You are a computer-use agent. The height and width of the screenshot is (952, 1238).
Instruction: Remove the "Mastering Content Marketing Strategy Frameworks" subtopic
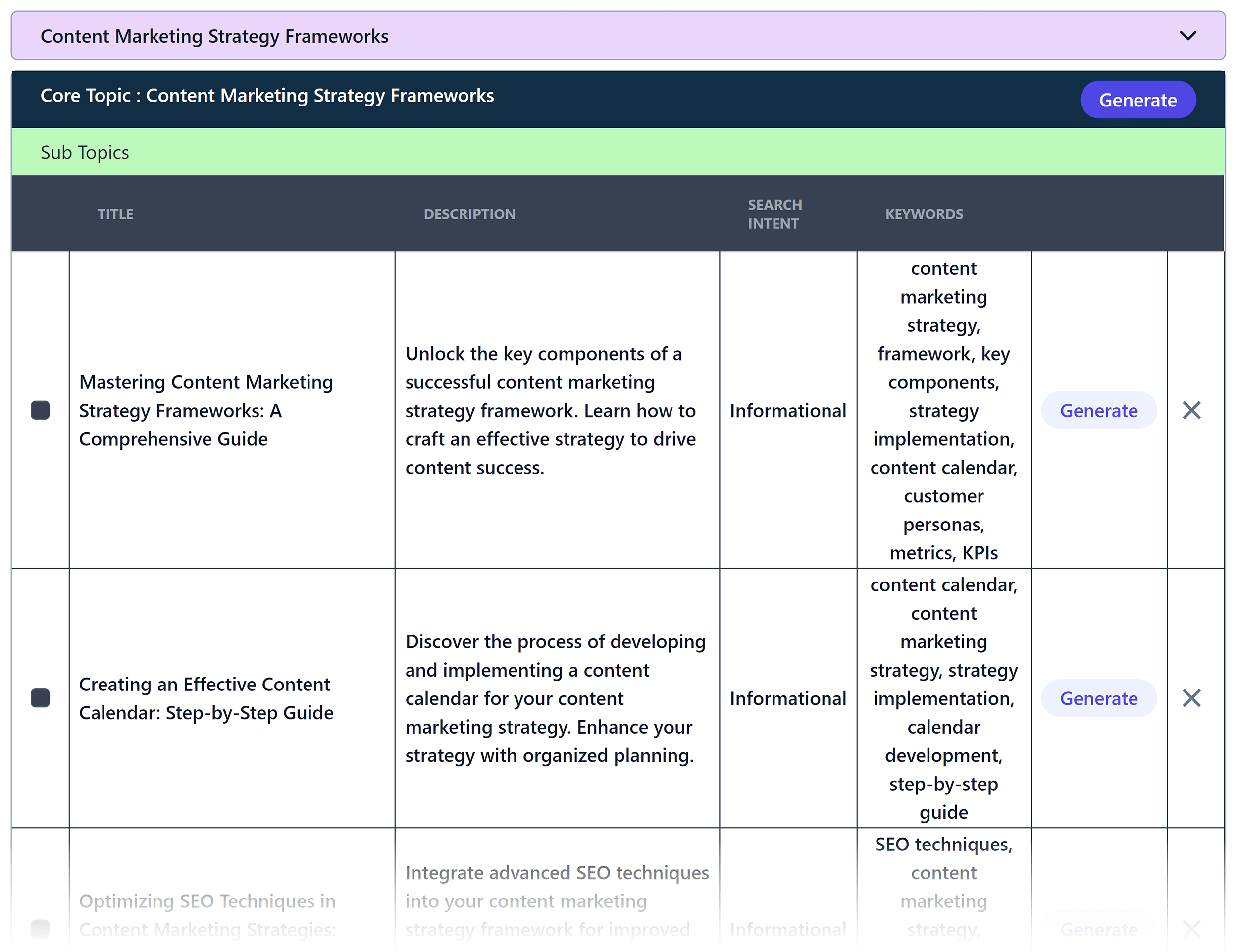1191,410
